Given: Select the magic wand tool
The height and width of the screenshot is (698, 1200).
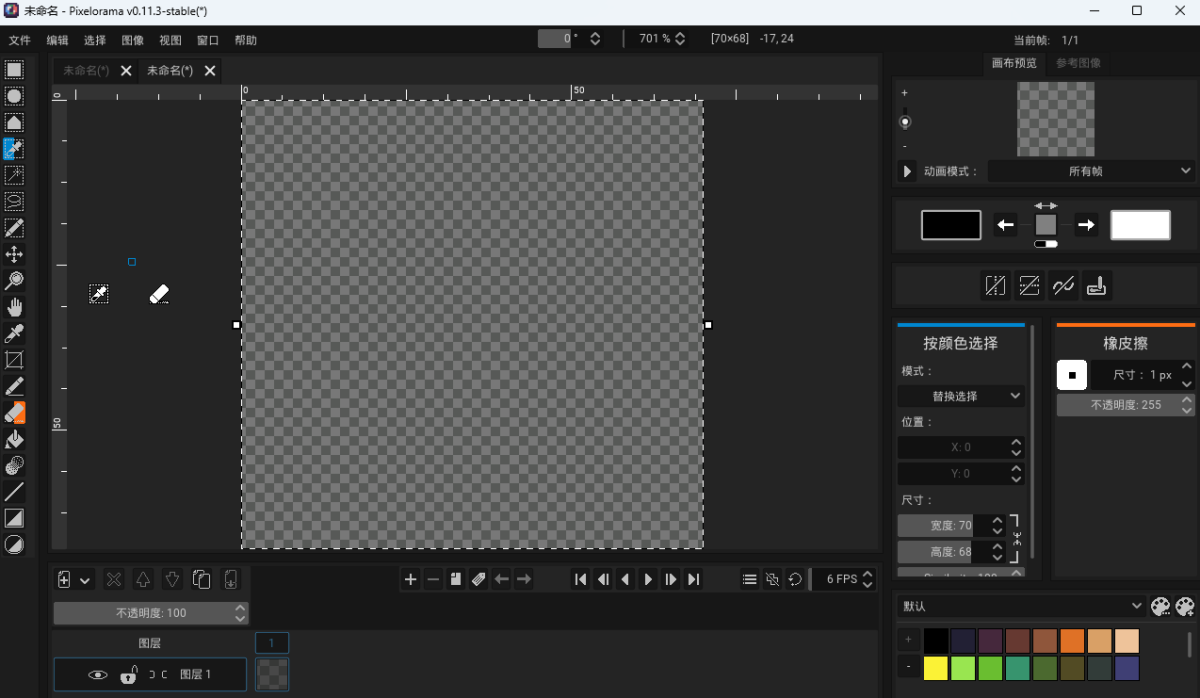Looking at the screenshot, I should tap(14, 175).
